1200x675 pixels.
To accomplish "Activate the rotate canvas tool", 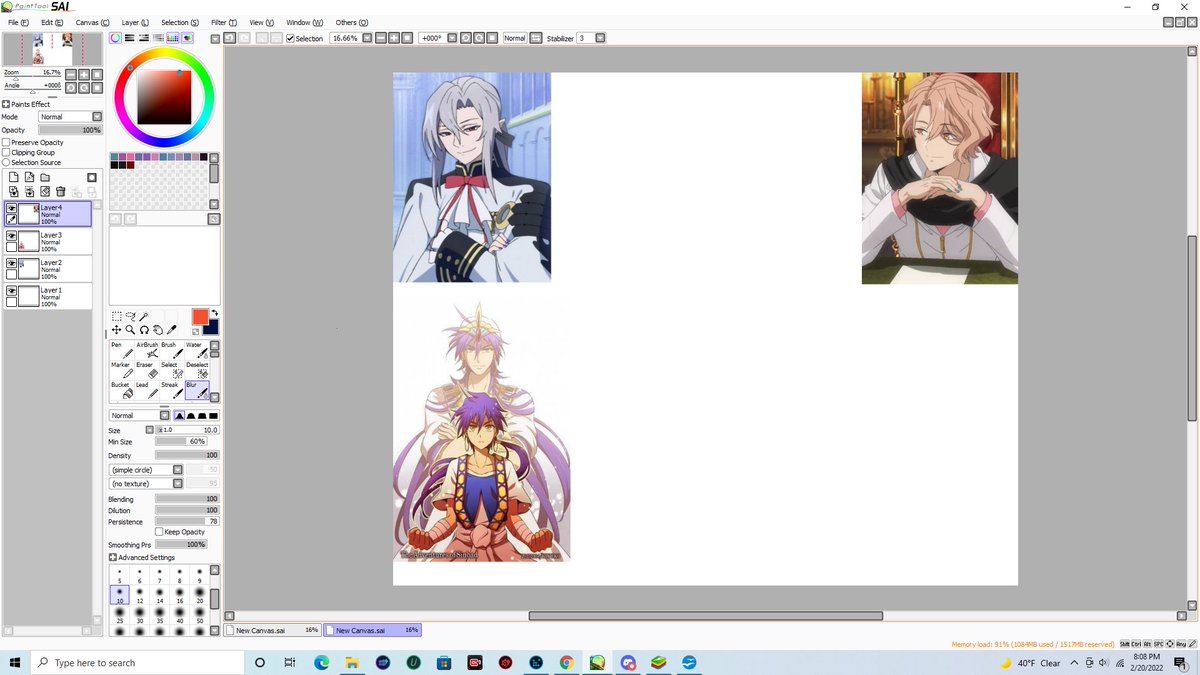I will (144, 329).
